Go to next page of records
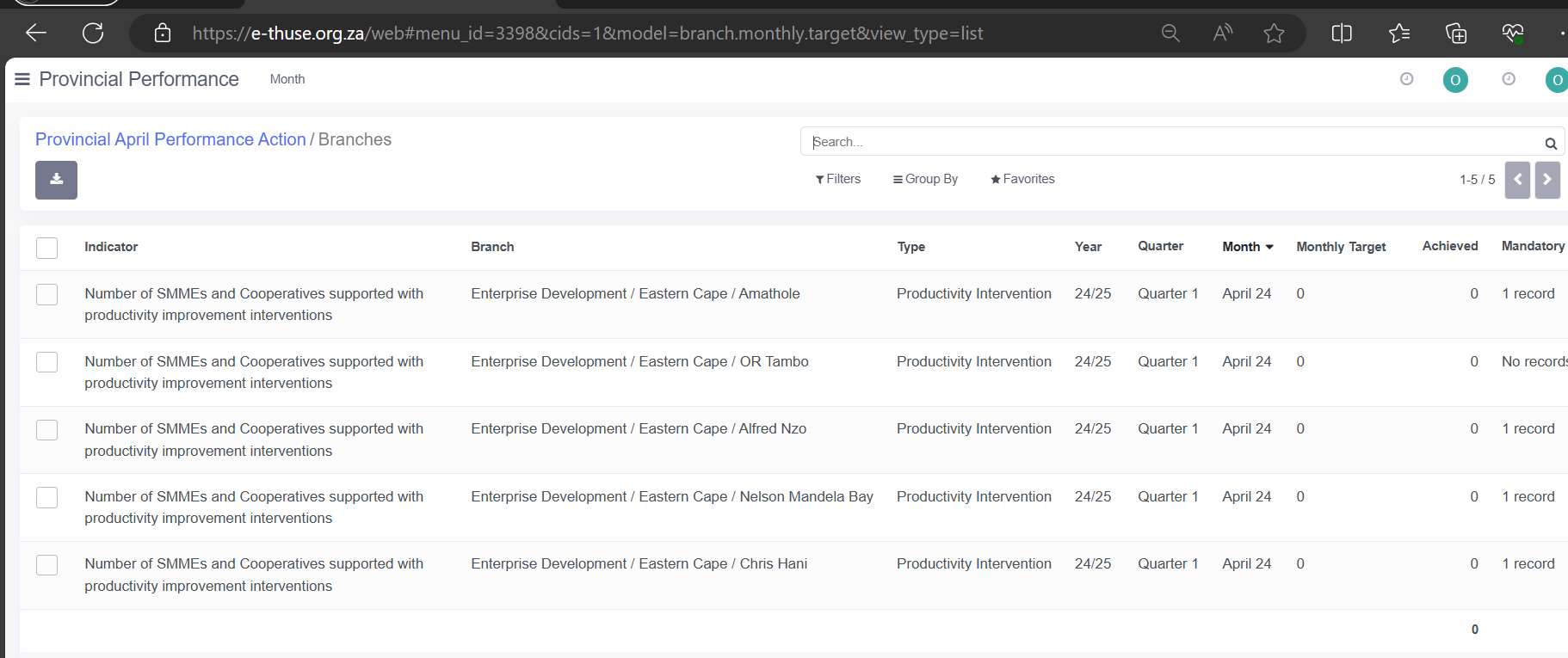Screen dimensions: 1568x658 tap(1546, 180)
